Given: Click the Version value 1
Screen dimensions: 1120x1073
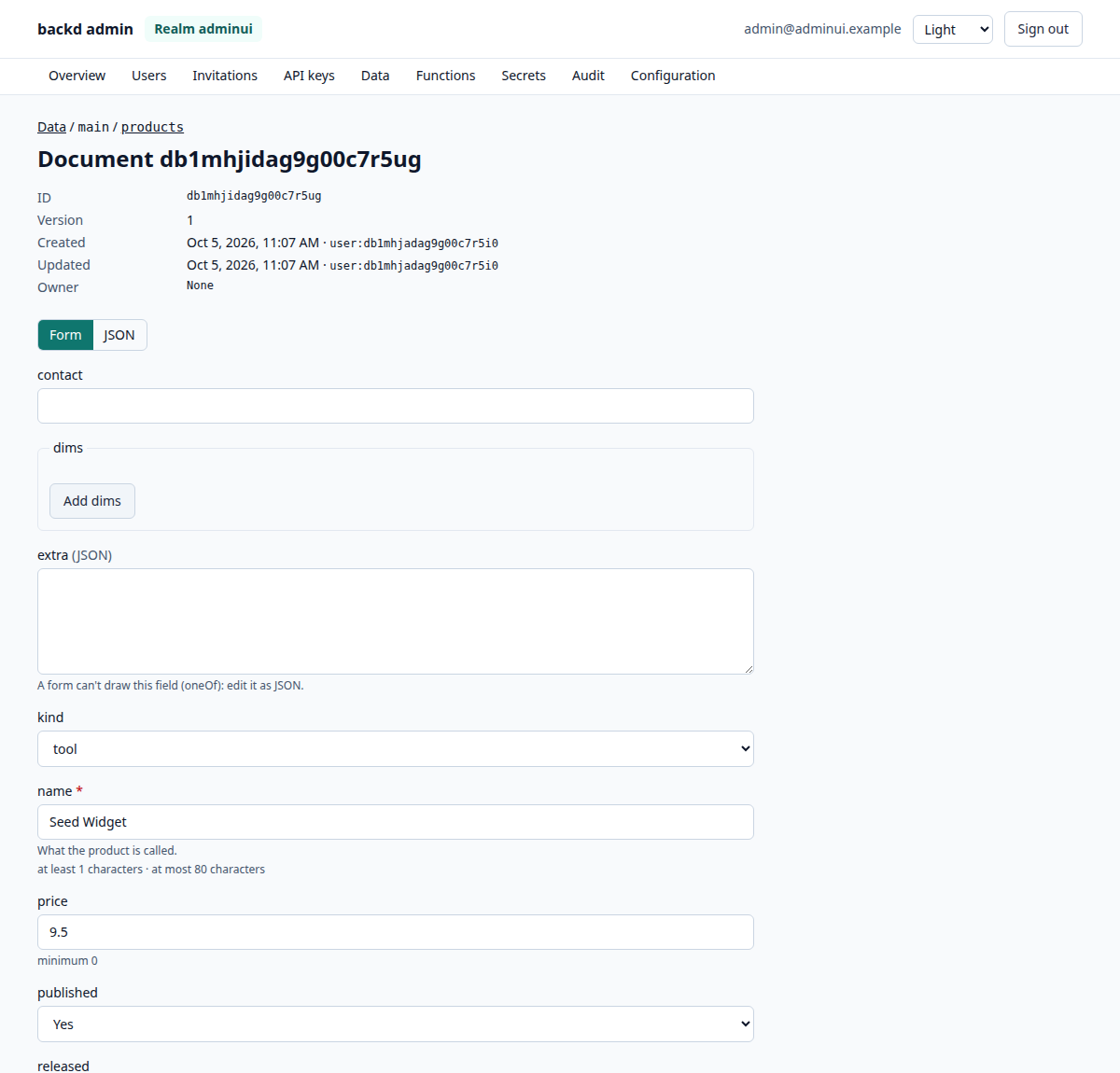Looking at the screenshot, I should pyautogui.click(x=190, y=220).
